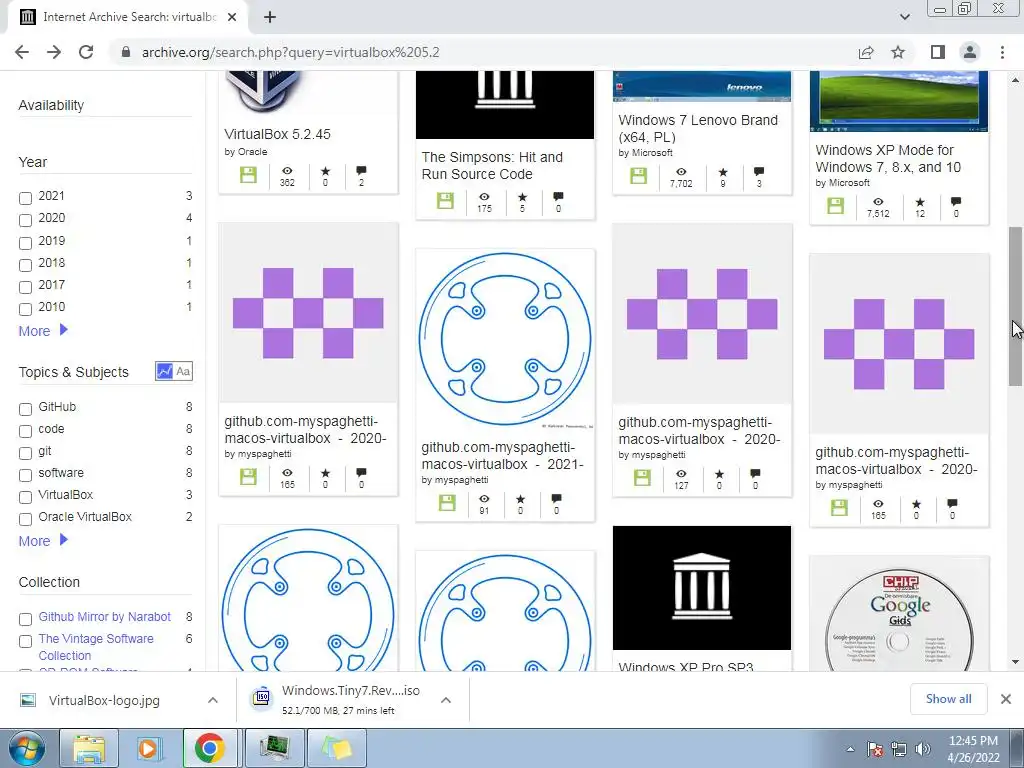Open options for Windows.Tiny7 iso download

tap(446, 700)
